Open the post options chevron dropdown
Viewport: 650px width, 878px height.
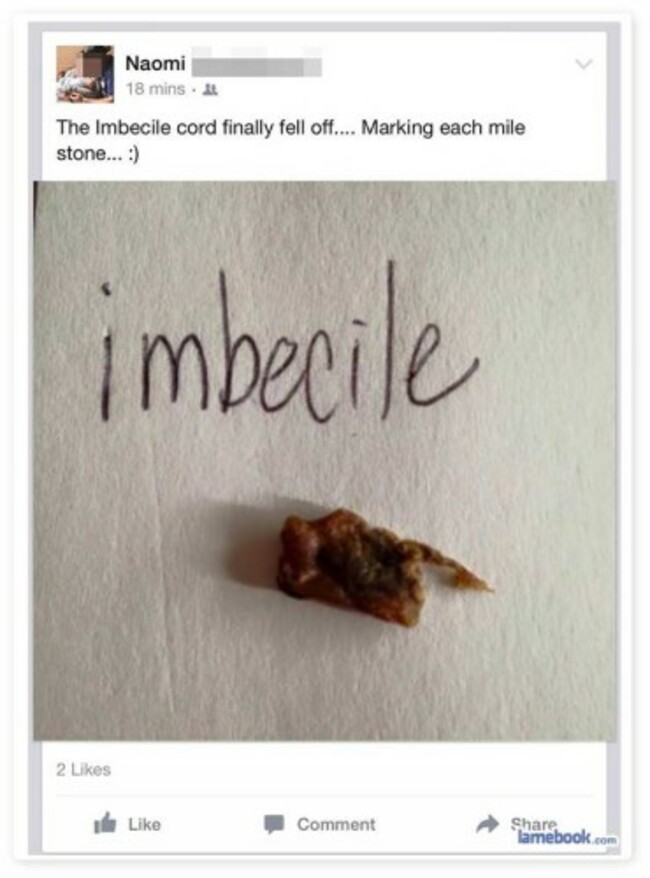click(x=584, y=64)
